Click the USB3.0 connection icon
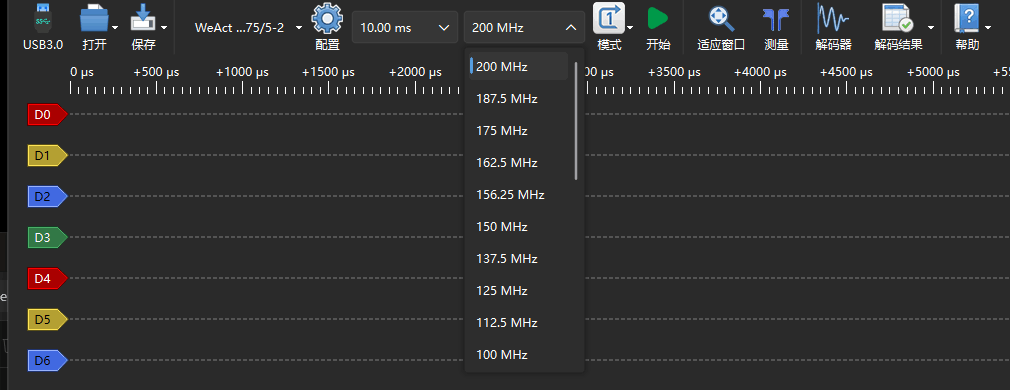This screenshot has width=1010, height=390. [43, 17]
